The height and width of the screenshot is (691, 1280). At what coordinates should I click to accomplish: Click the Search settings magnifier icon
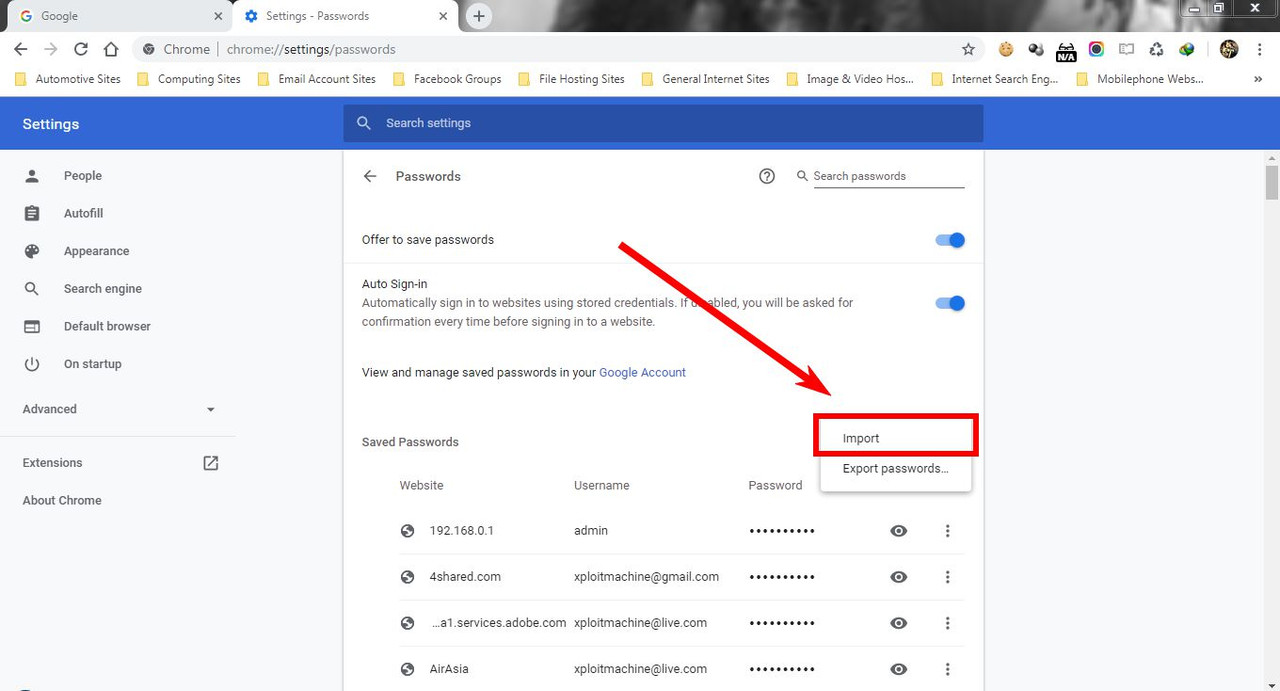click(364, 123)
